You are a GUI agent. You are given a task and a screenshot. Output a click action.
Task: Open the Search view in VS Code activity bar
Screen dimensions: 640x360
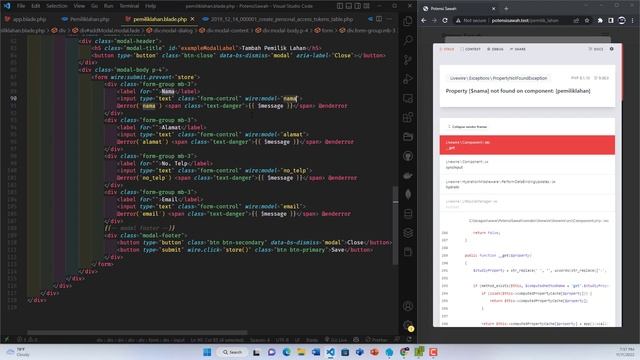click(x=408, y=40)
